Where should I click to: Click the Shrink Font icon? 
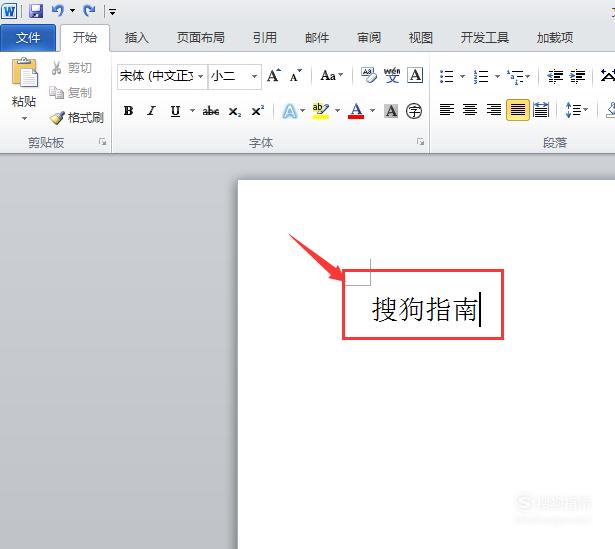pyautogui.click(x=296, y=75)
